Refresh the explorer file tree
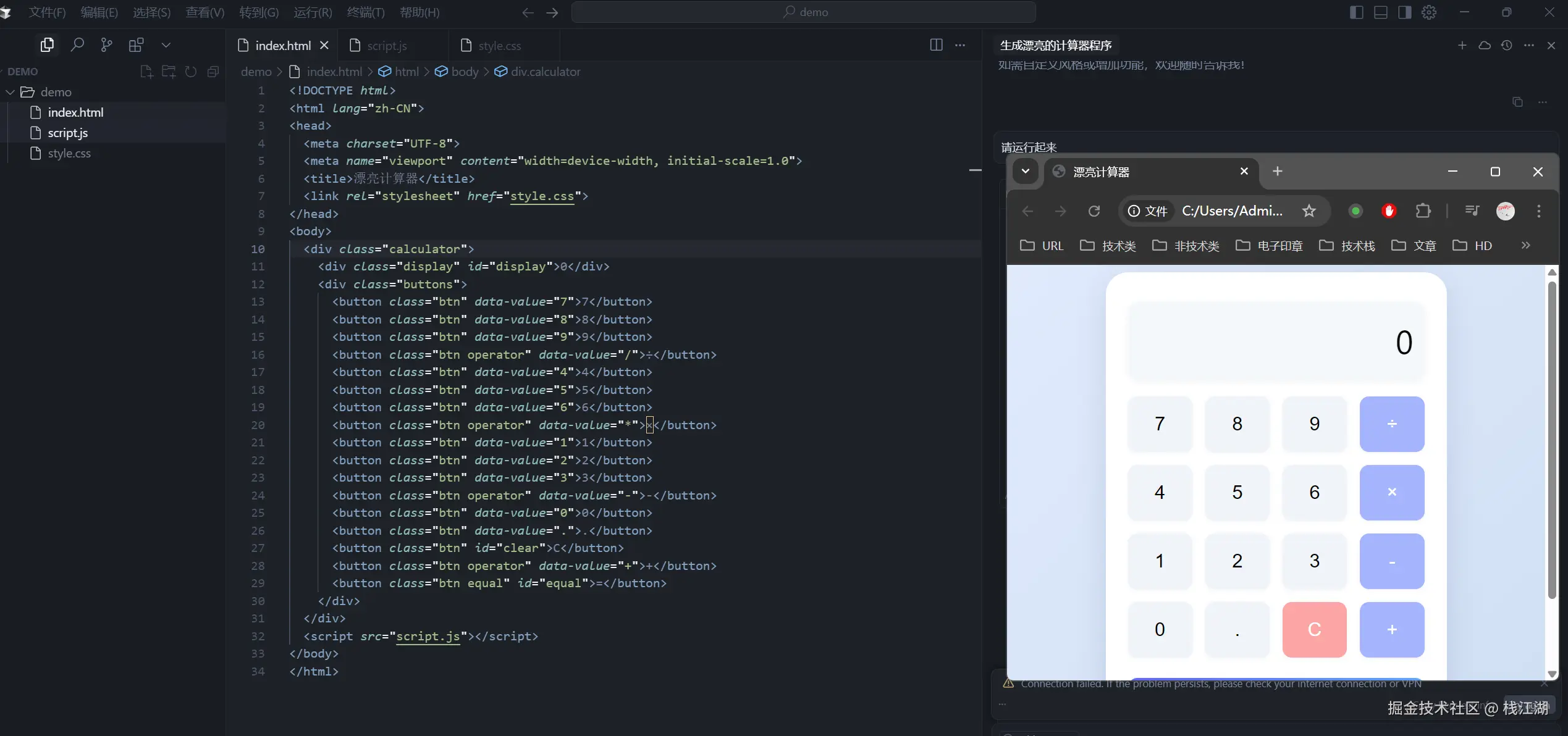The height and width of the screenshot is (736, 1568). (x=191, y=72)
